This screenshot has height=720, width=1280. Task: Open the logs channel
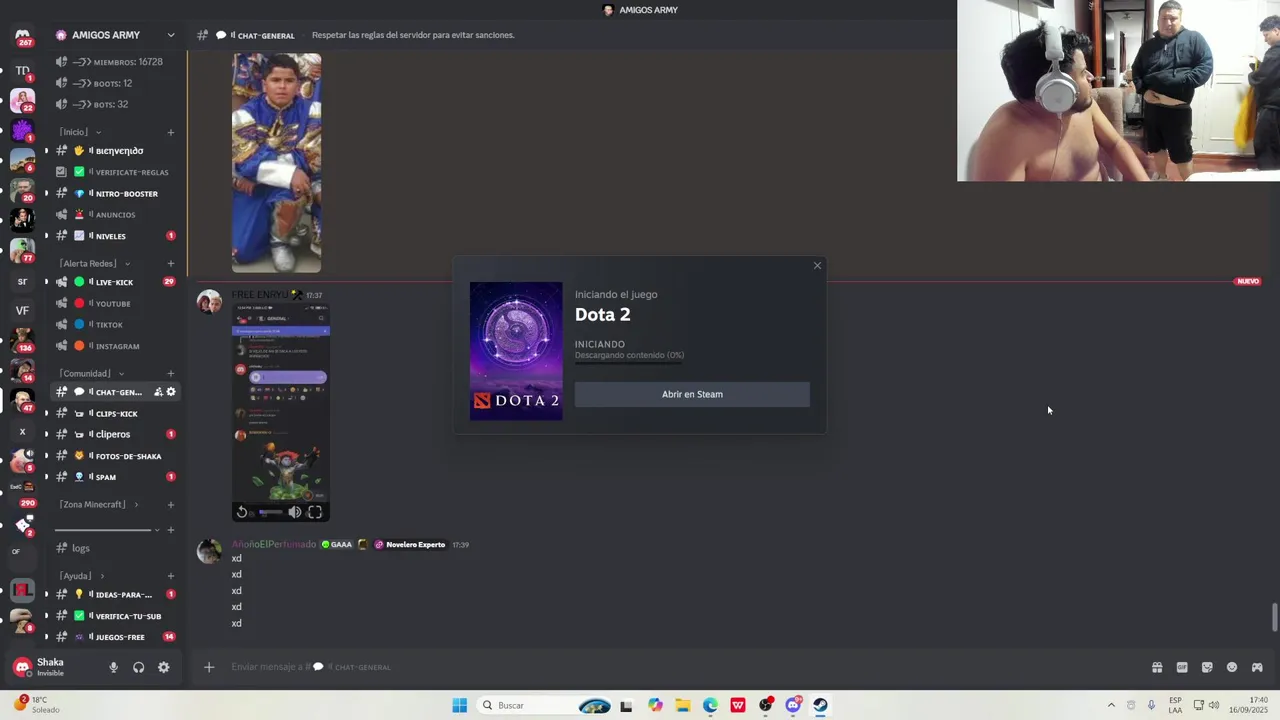[116, 548]
